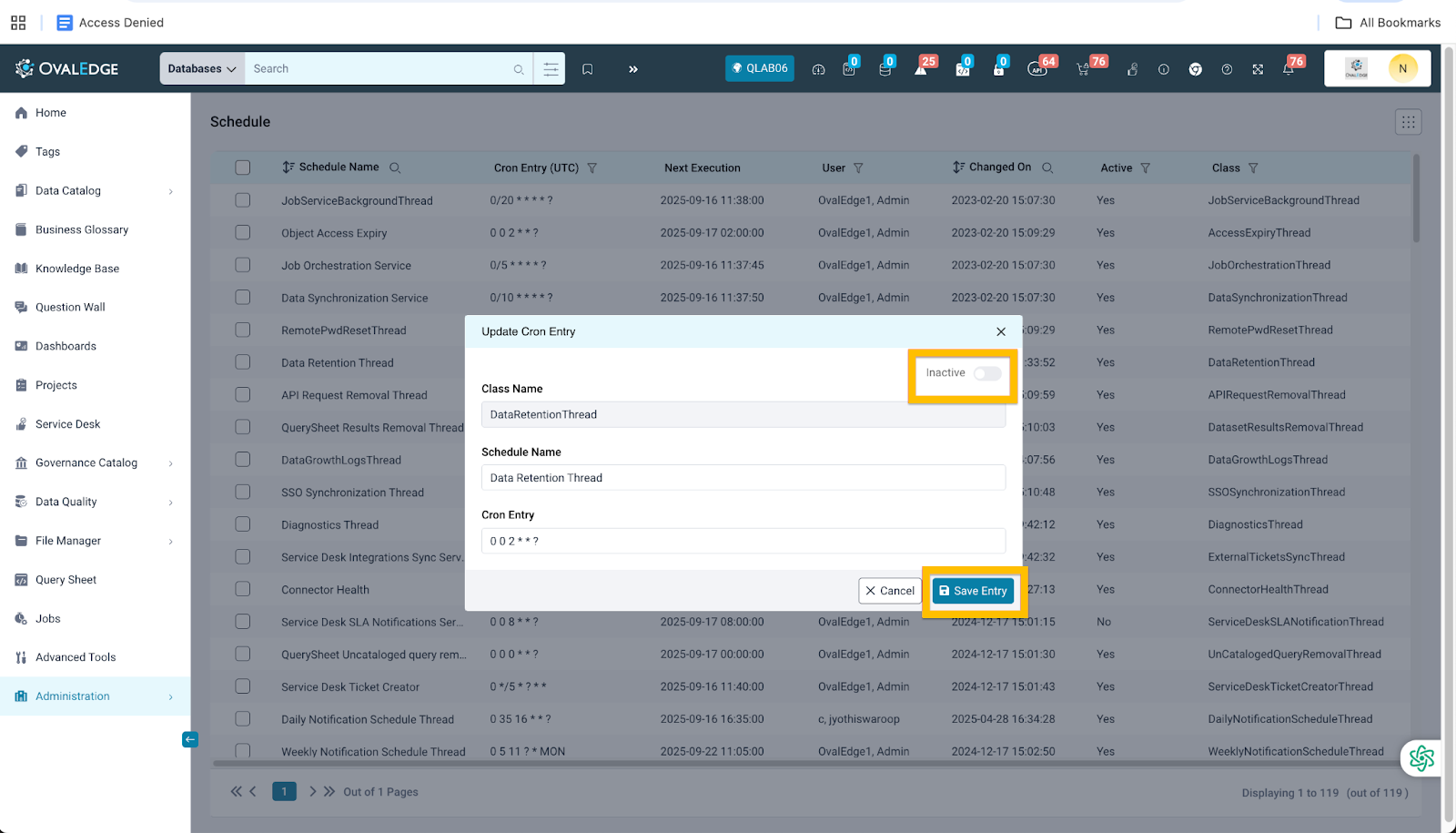Image resolution: width=1456 pixels, height=833 pixels.
Task: Click the bookmark icon beside search
Action: coord(588,69)
